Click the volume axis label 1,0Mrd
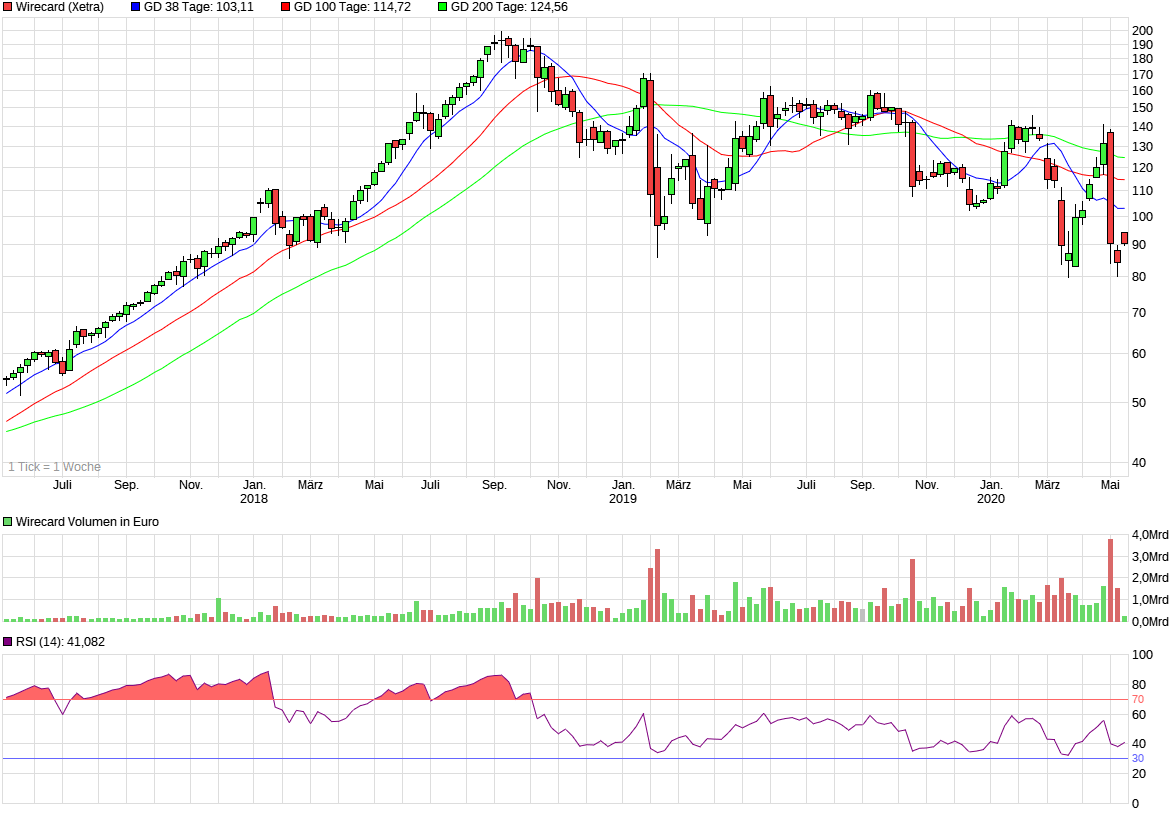The image size is (1175, 815). click(1150, 600)
